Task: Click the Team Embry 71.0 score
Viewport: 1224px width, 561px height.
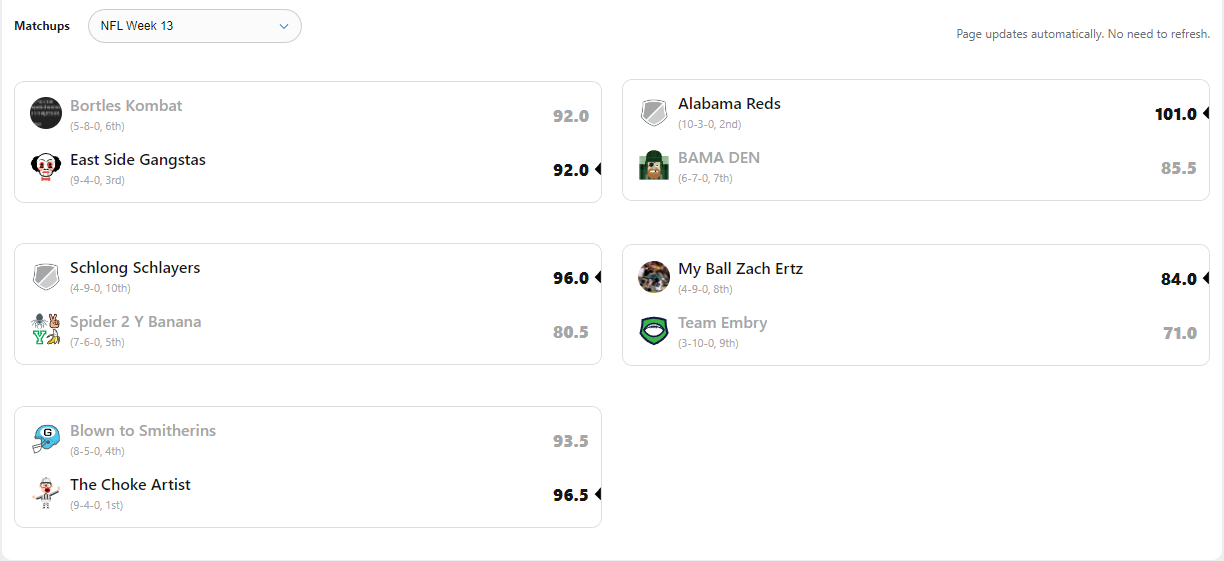Action: click(1179, 333)
